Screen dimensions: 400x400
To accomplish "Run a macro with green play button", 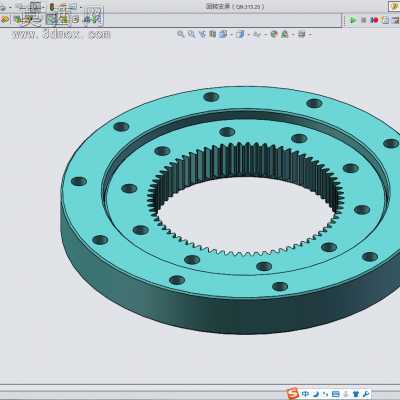I will click(x=353, y=20).
